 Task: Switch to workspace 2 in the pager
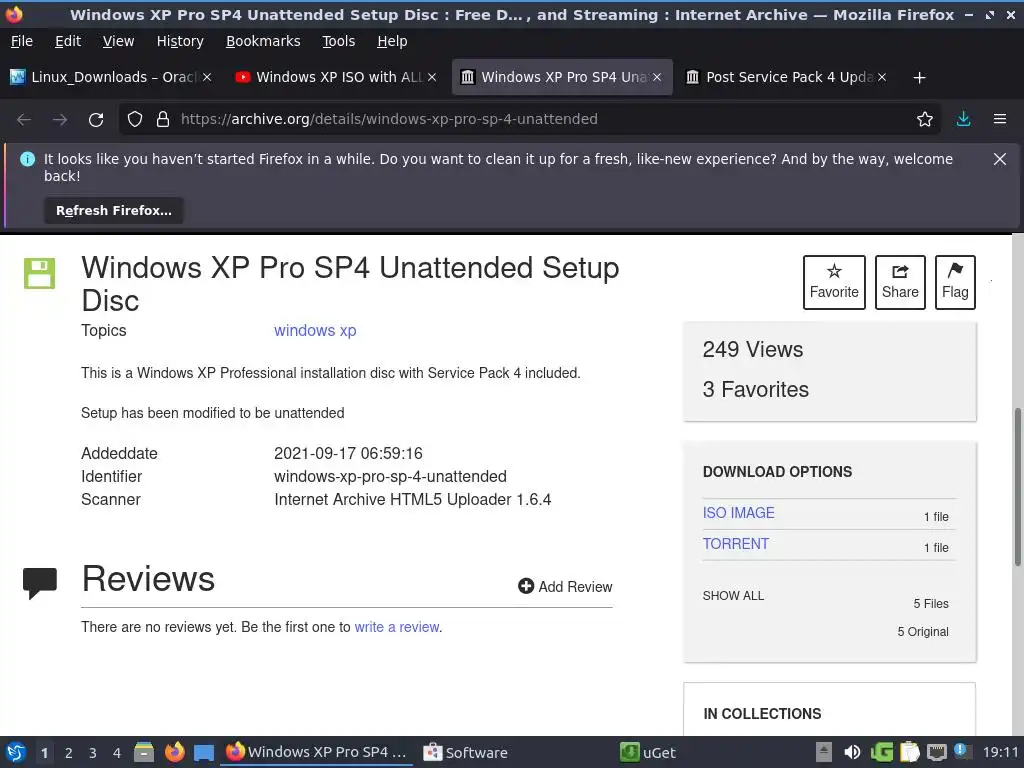(x=69, y=753)
